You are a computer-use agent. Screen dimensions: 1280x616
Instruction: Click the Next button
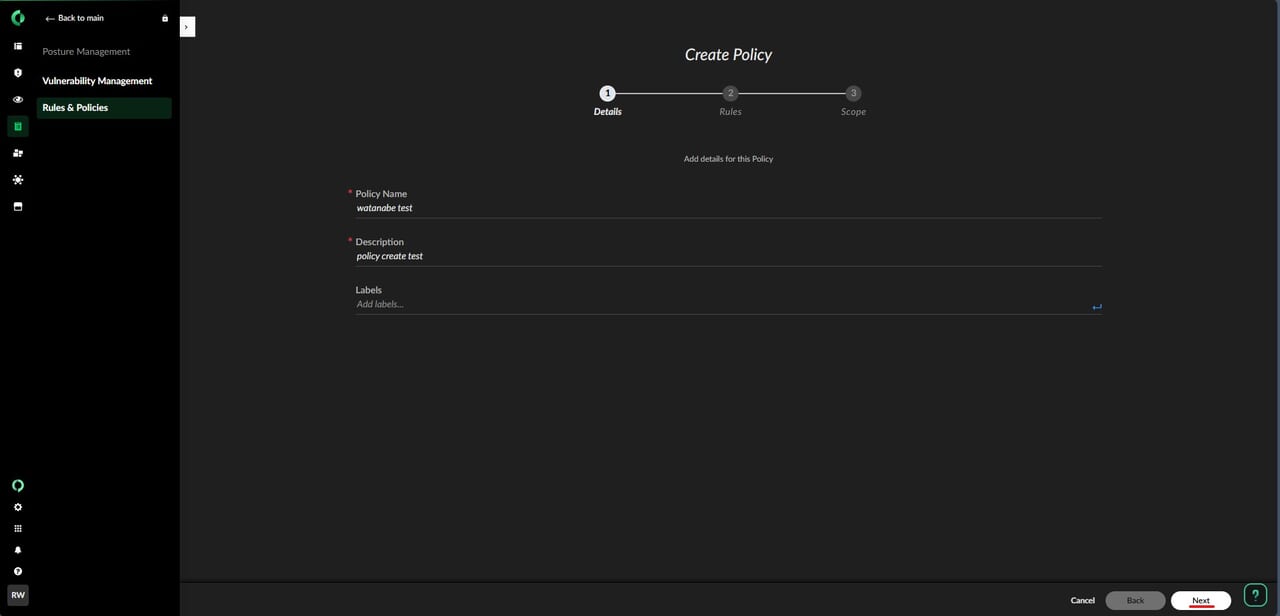(x=1200, y=600)
